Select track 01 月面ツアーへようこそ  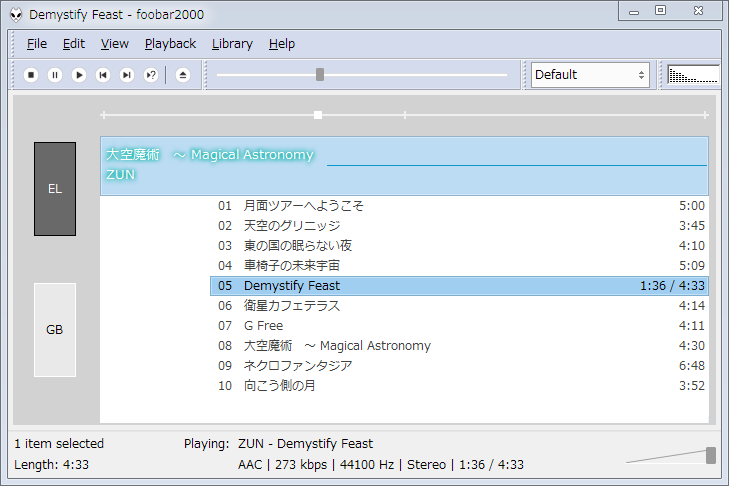[459, 206]
